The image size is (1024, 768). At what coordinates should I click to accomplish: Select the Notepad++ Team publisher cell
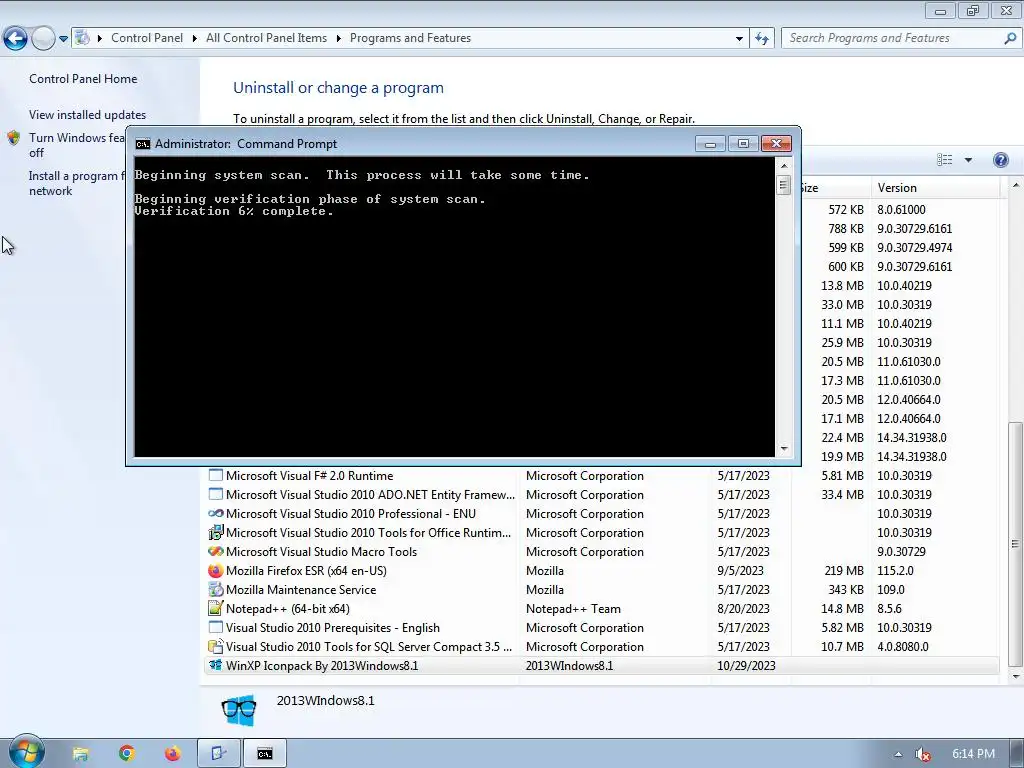point(573,609)
